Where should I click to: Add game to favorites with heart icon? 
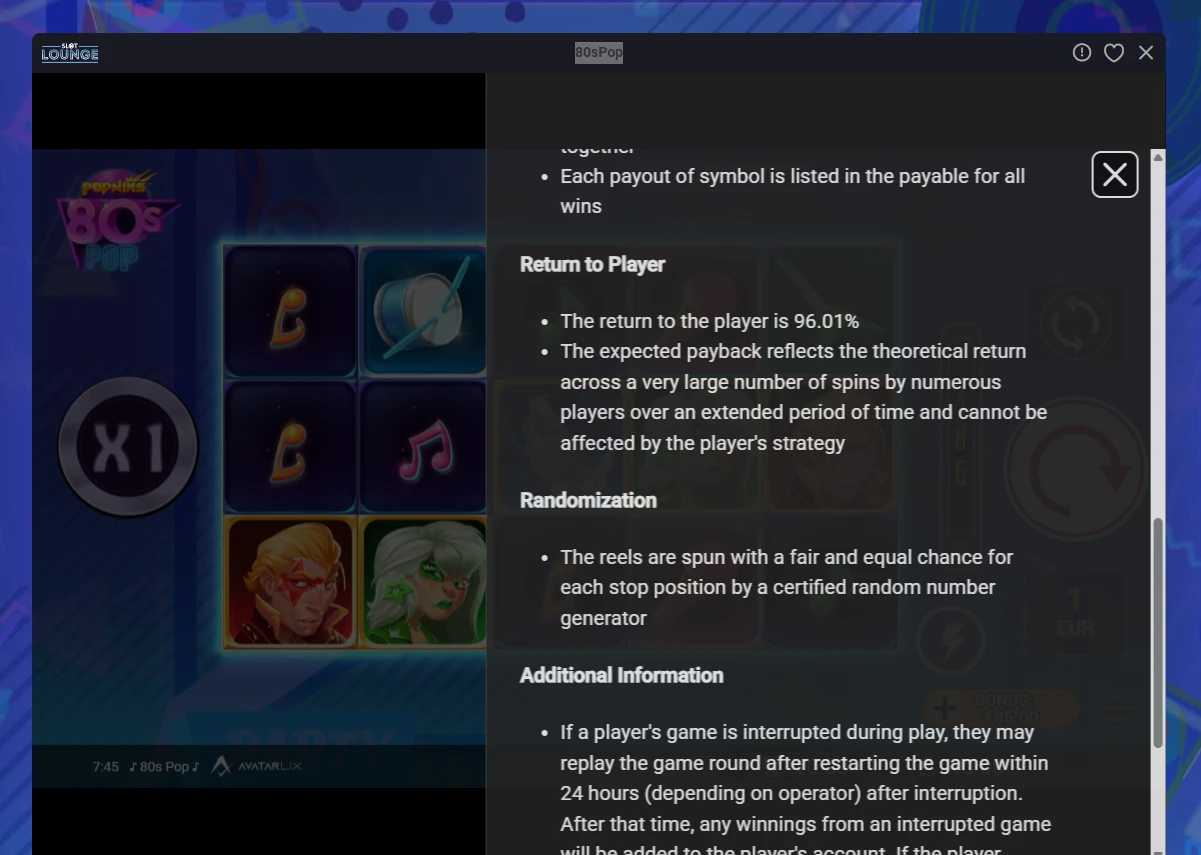pyautogui.click(x=1114, y=53)
